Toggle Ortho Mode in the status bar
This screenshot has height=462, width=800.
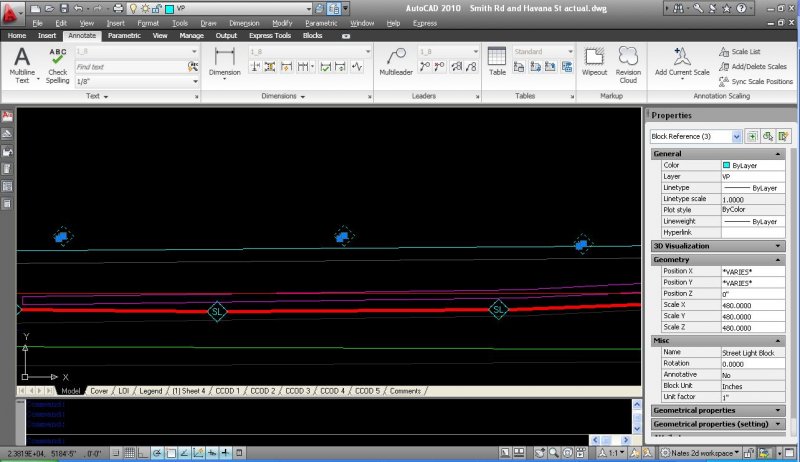click(x=143, y=452)
